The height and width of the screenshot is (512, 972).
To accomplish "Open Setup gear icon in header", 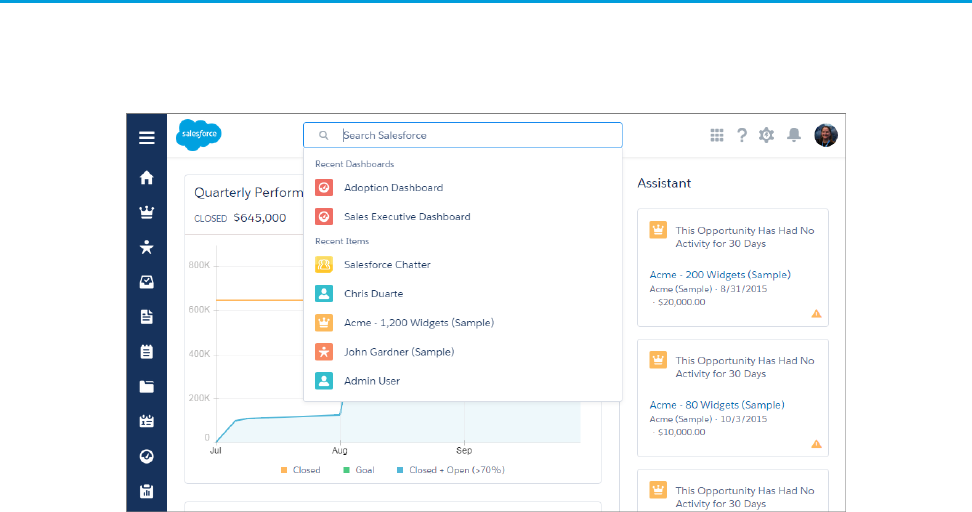I will click(x=767, y=135).
